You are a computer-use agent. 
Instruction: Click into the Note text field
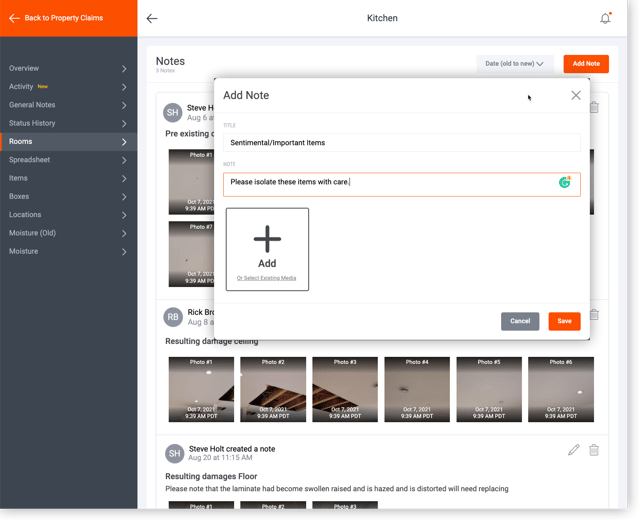(x=402, y=185)
